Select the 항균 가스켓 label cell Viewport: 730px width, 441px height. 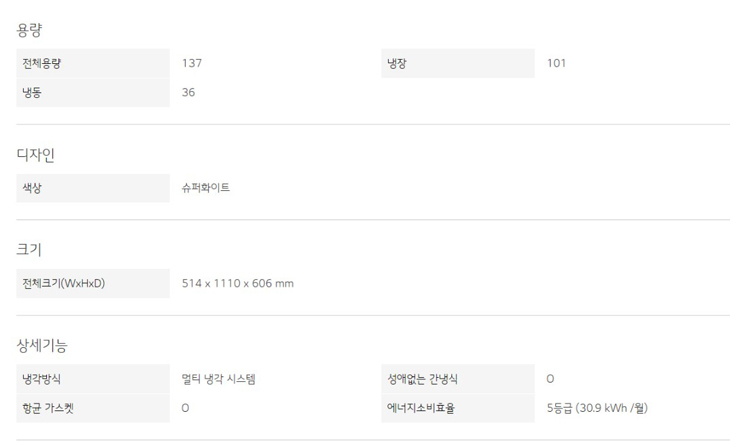point(93,408)
